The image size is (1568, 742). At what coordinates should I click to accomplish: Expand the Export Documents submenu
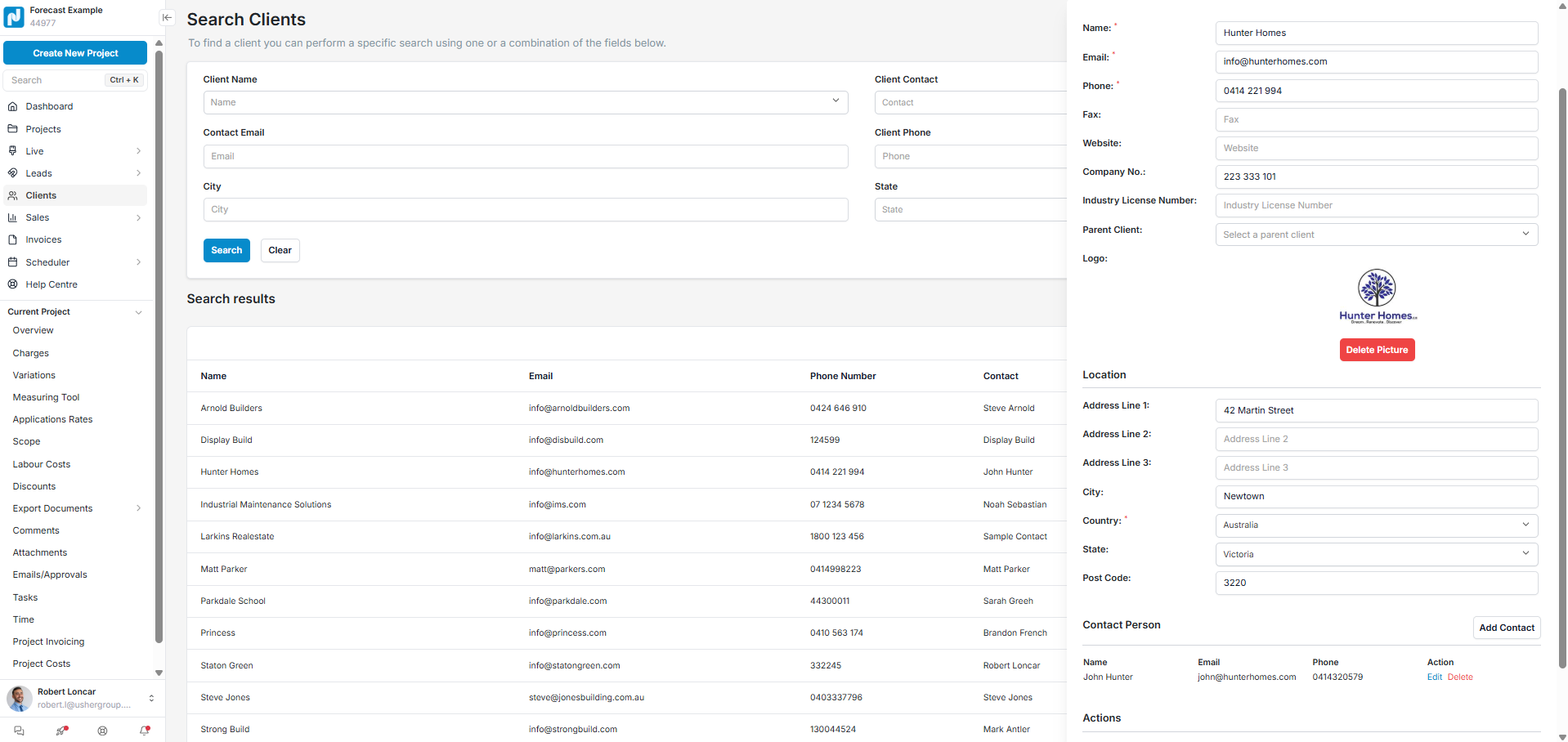138,508
